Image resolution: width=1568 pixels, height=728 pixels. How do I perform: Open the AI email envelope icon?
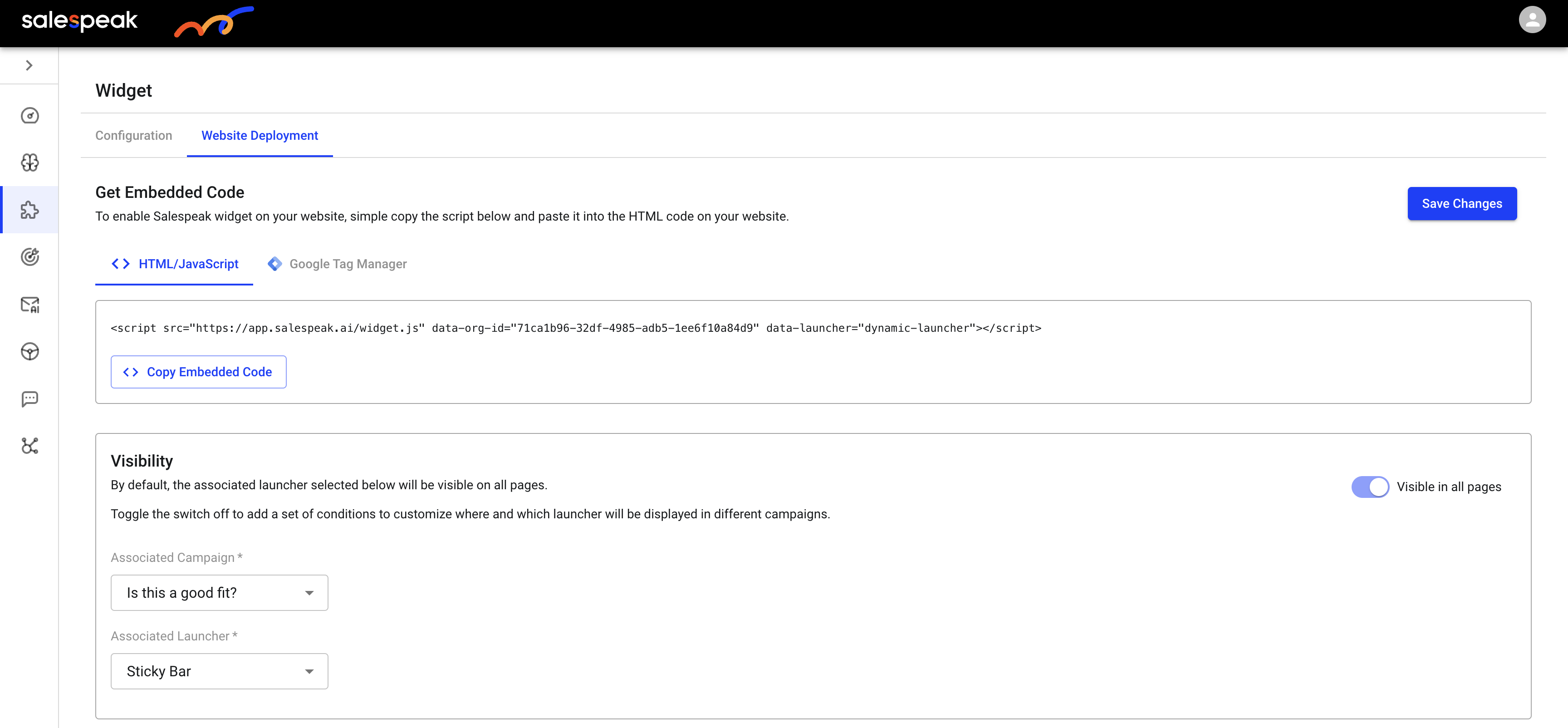(x=30, y=305)
